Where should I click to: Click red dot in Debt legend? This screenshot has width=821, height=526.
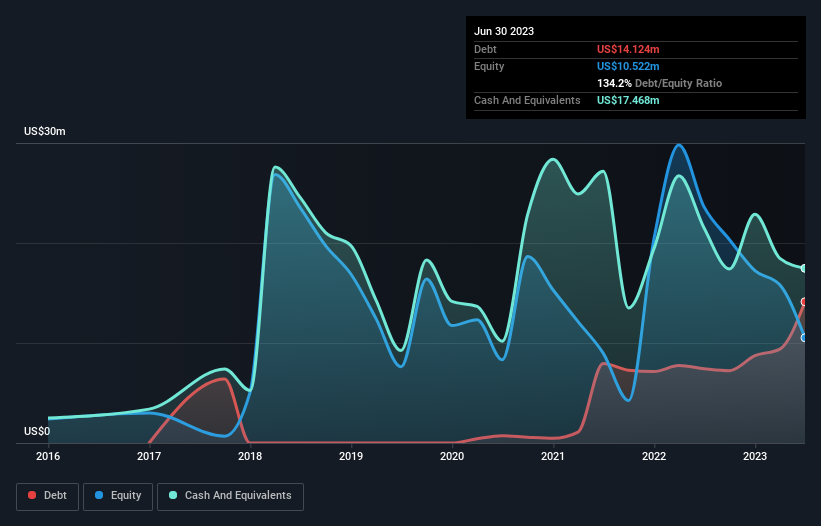[x=32, y=495]
